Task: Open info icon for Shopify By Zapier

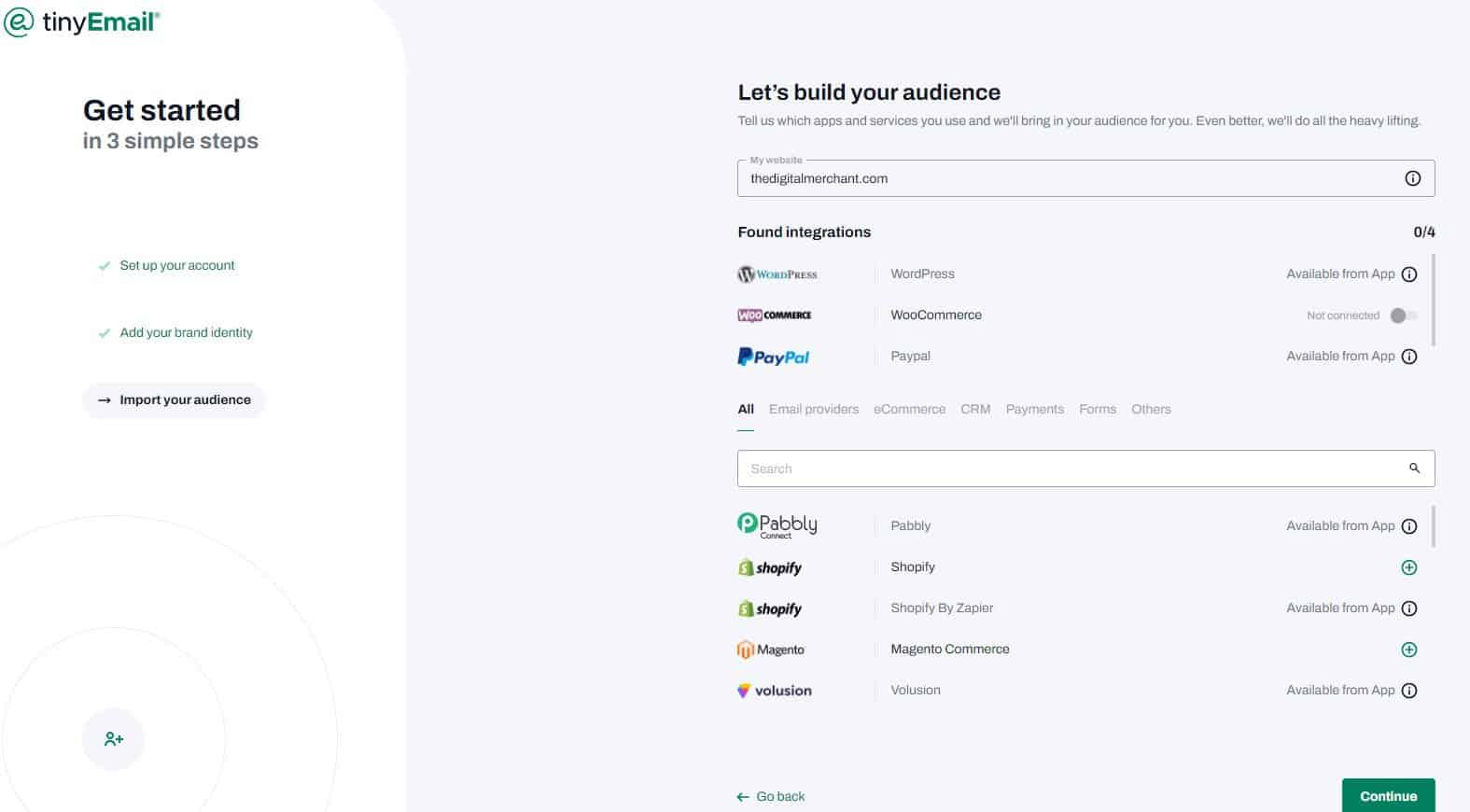Action: pos(1409,609)
